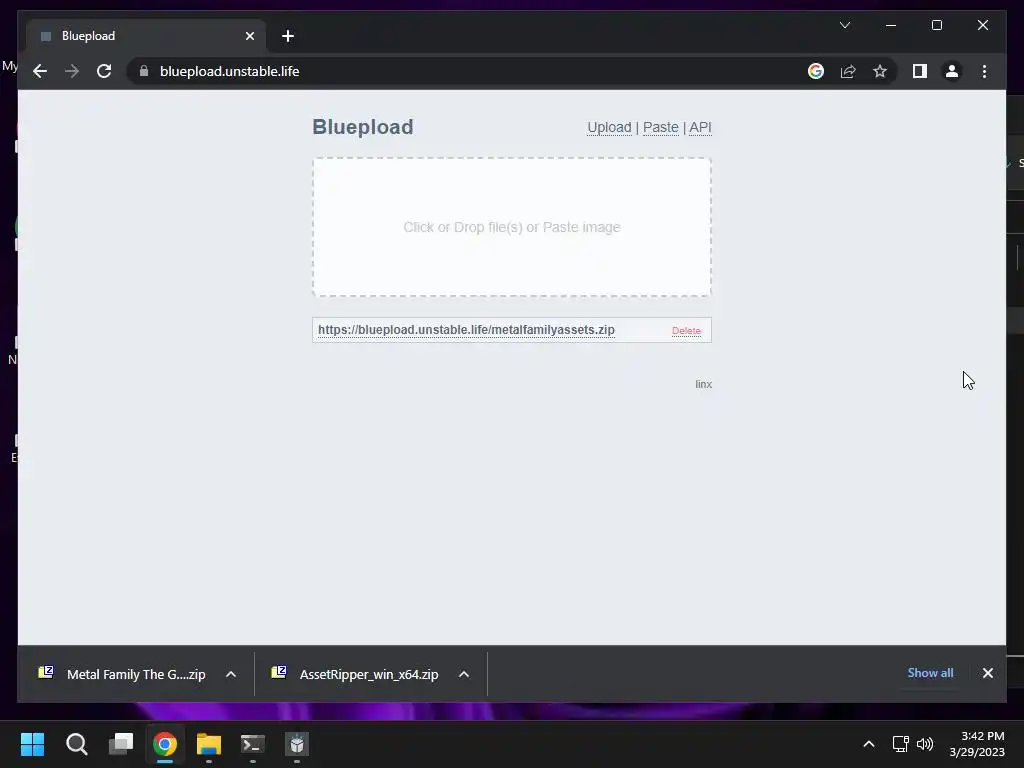This screenshot has width=1024, height=768.
Task: Click Chrome icon on taskbar
Action: click(x=165, y=744)
